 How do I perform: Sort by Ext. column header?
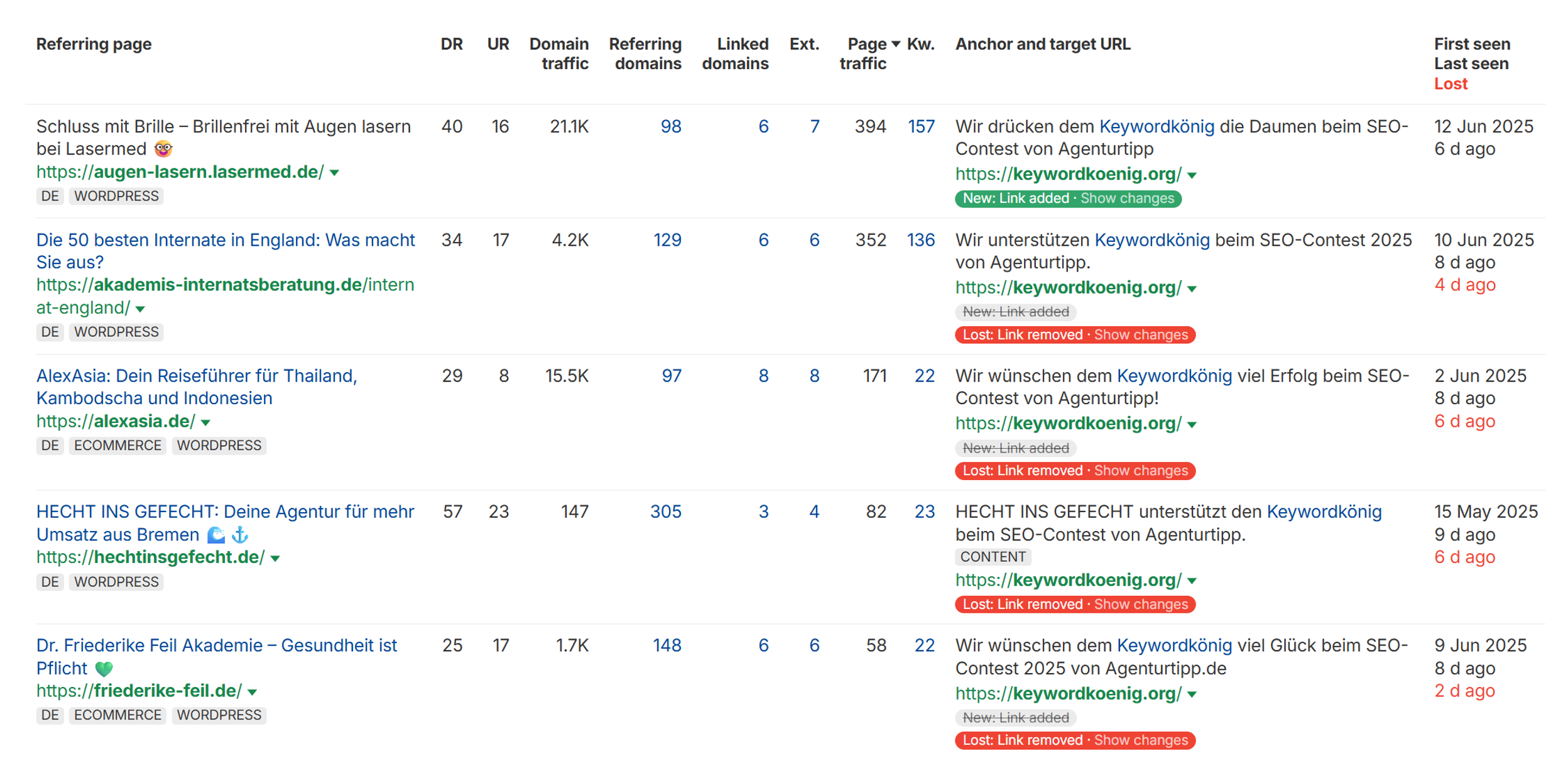click(804, 44)
